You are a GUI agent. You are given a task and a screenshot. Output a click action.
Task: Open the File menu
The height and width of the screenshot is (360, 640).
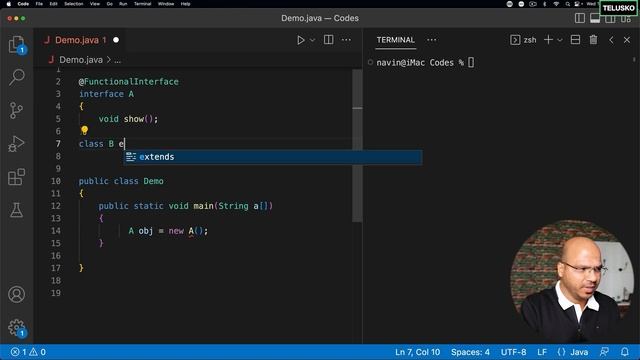pos(39,4)
